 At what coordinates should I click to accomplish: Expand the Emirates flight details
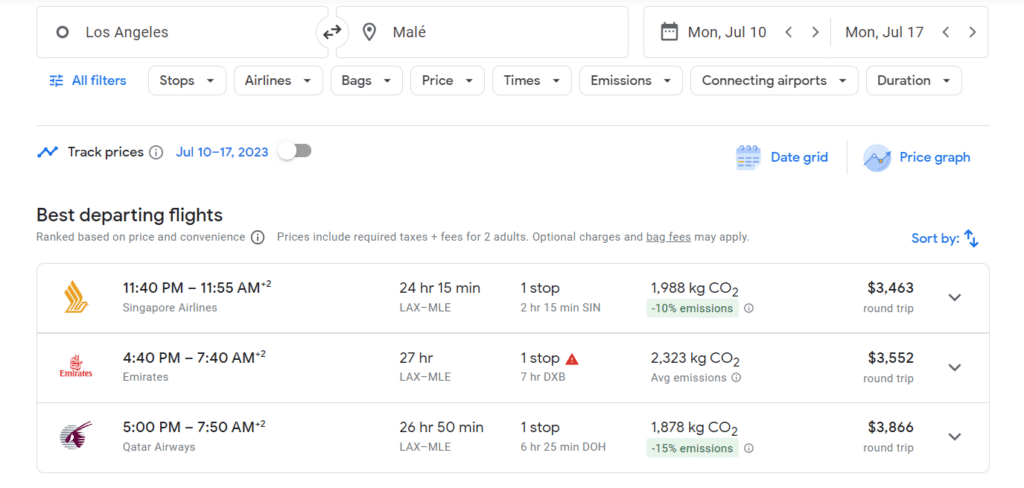(x=955, y=367)
